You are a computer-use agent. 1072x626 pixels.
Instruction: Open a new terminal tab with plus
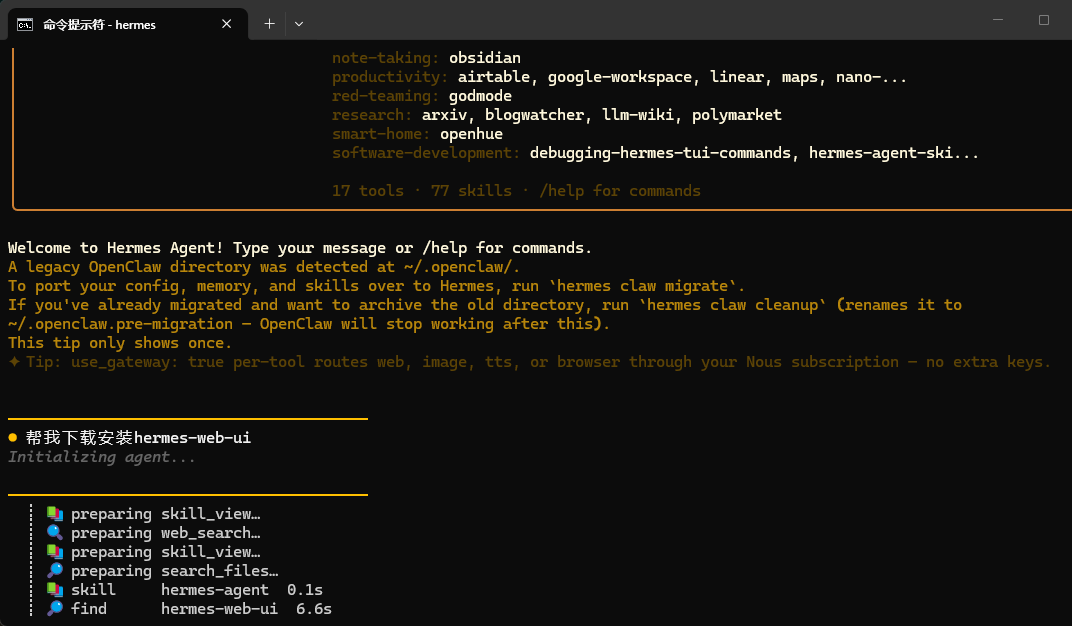click(269, 24)
